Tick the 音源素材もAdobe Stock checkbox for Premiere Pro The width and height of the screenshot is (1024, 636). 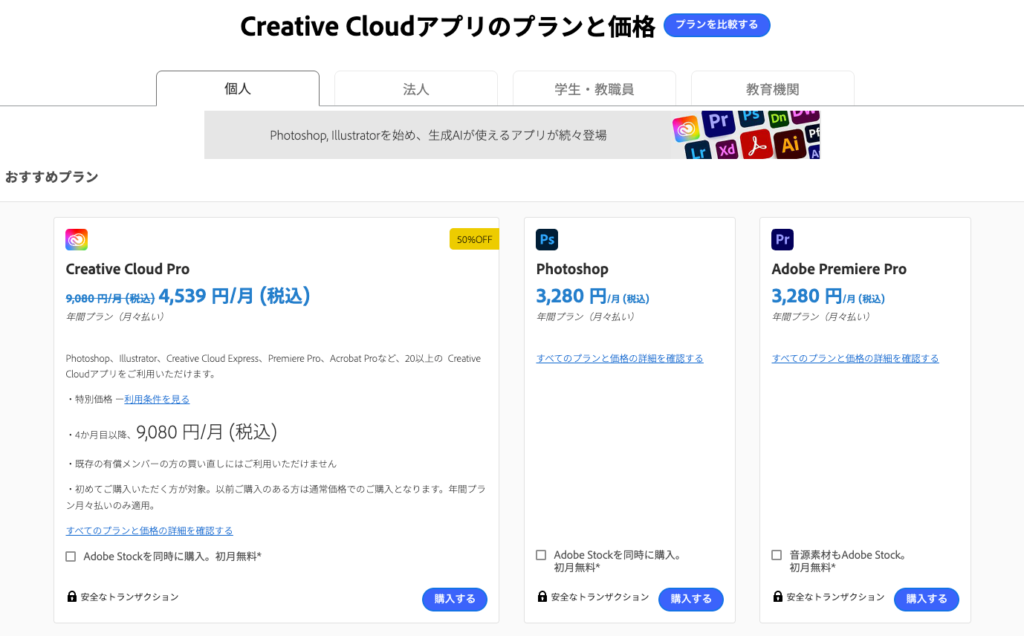(777, 555)
